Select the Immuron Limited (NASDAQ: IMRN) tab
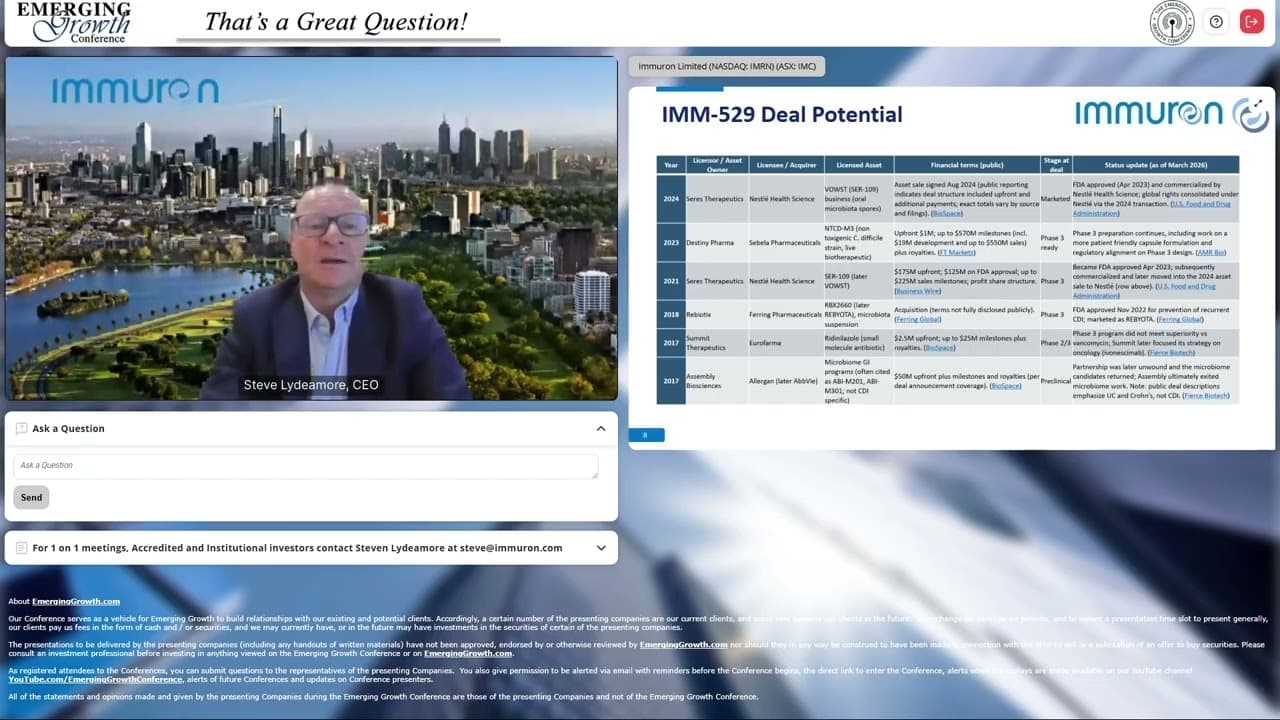The width and height of the screenshot is (1280, 720). coord(727,66)
